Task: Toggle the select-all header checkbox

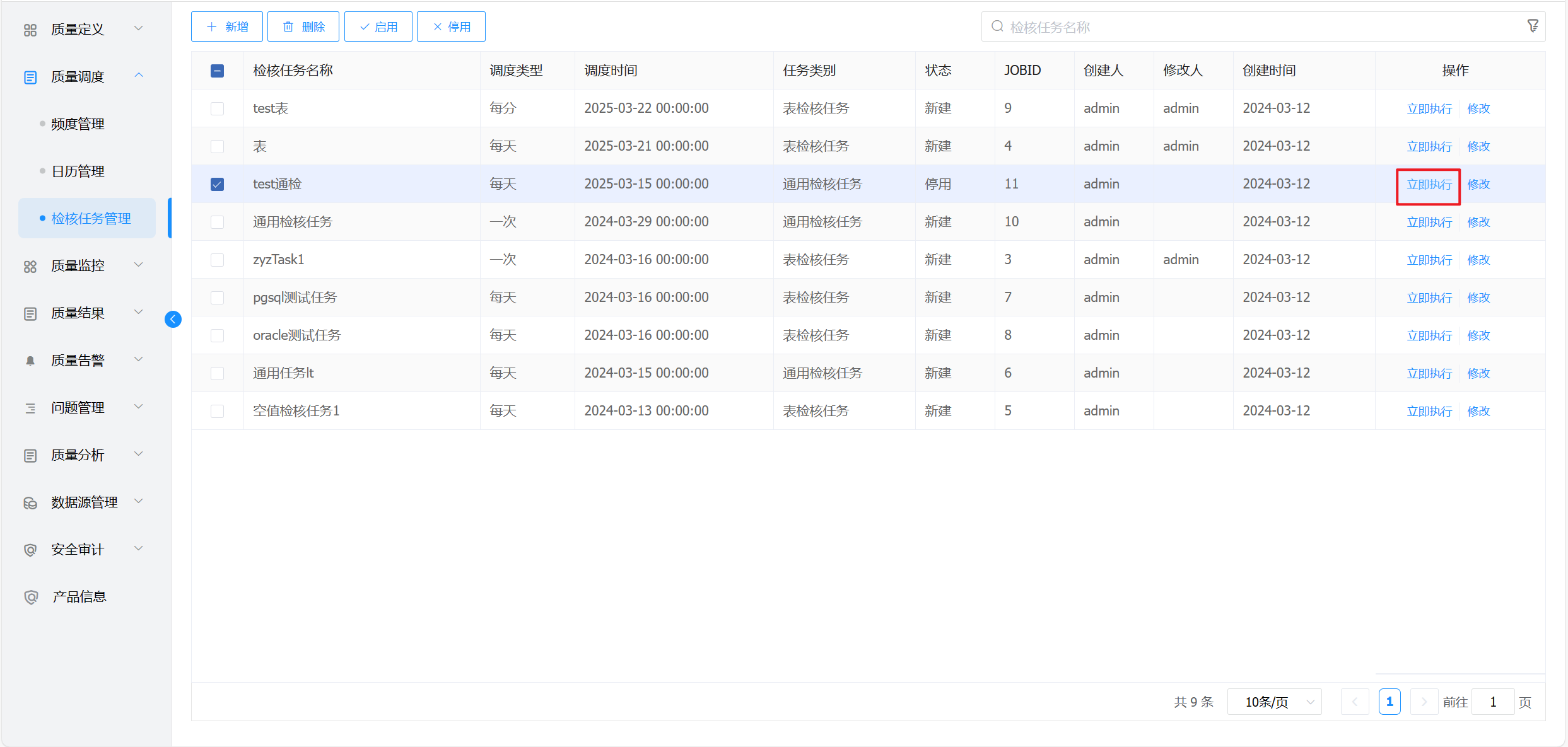Action: click(217, 71)
